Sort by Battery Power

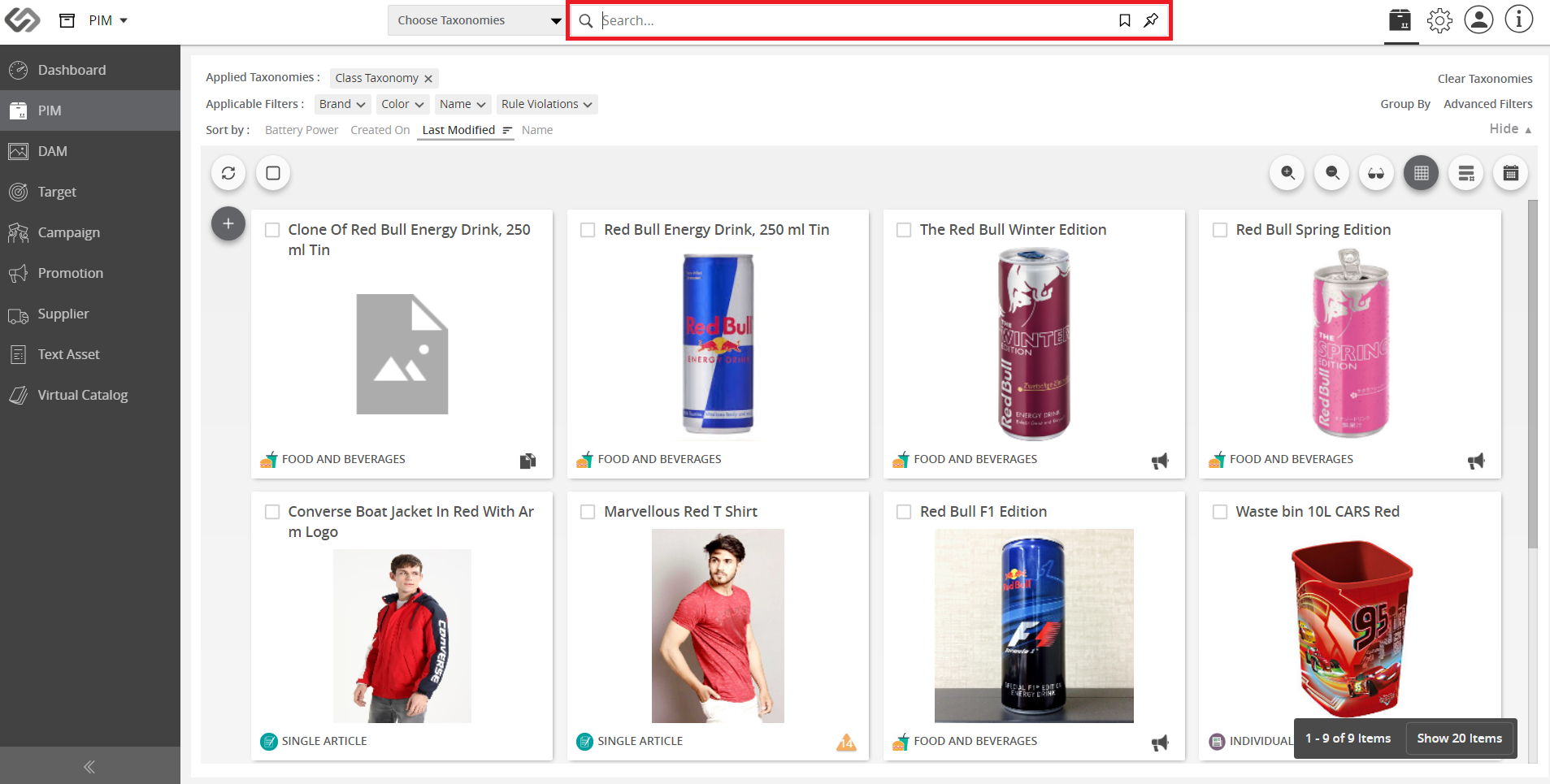(302, 130)
